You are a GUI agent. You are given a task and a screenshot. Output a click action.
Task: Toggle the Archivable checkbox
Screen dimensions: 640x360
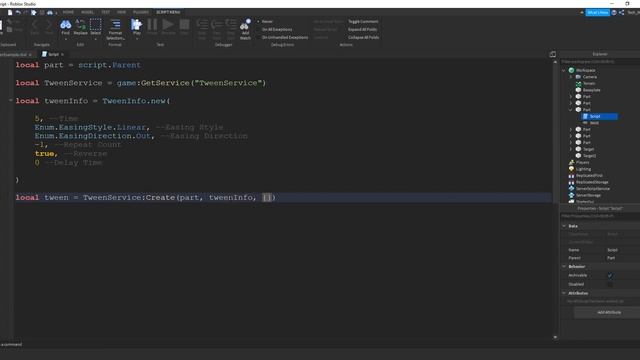[610, 276]
